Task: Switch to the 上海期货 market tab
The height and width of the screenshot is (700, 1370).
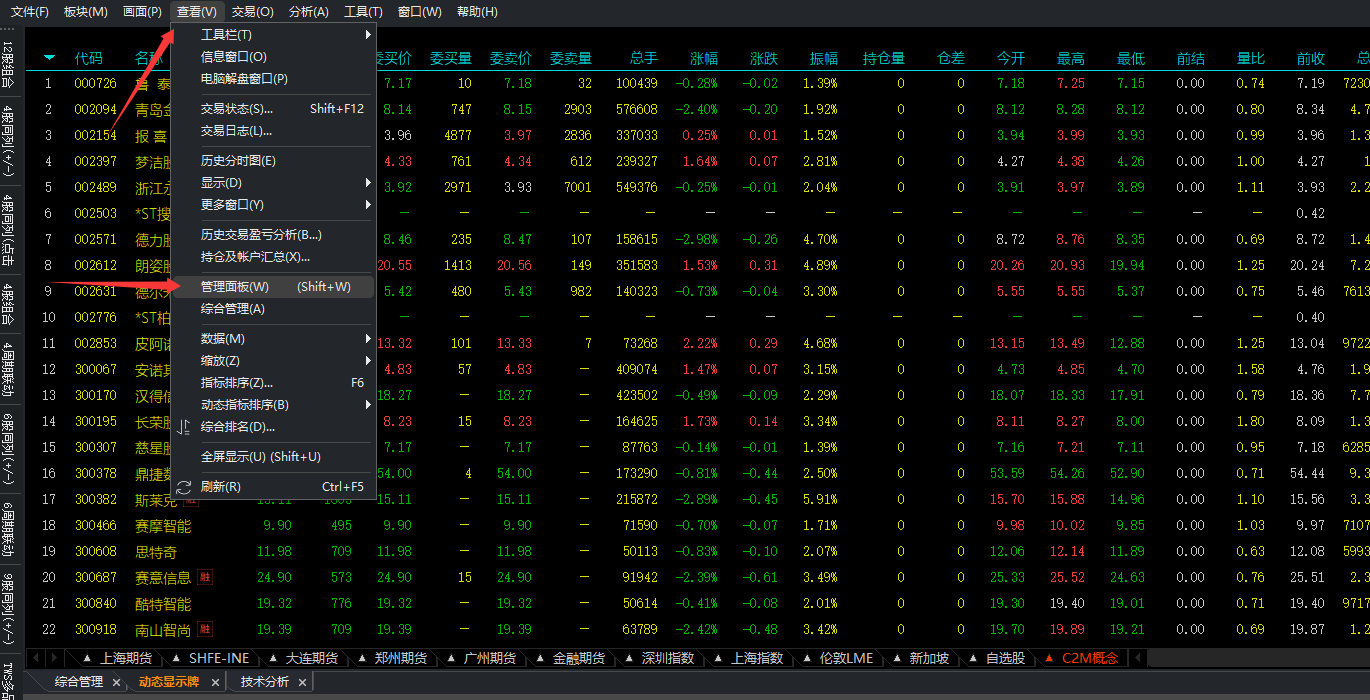Action: 125,658
